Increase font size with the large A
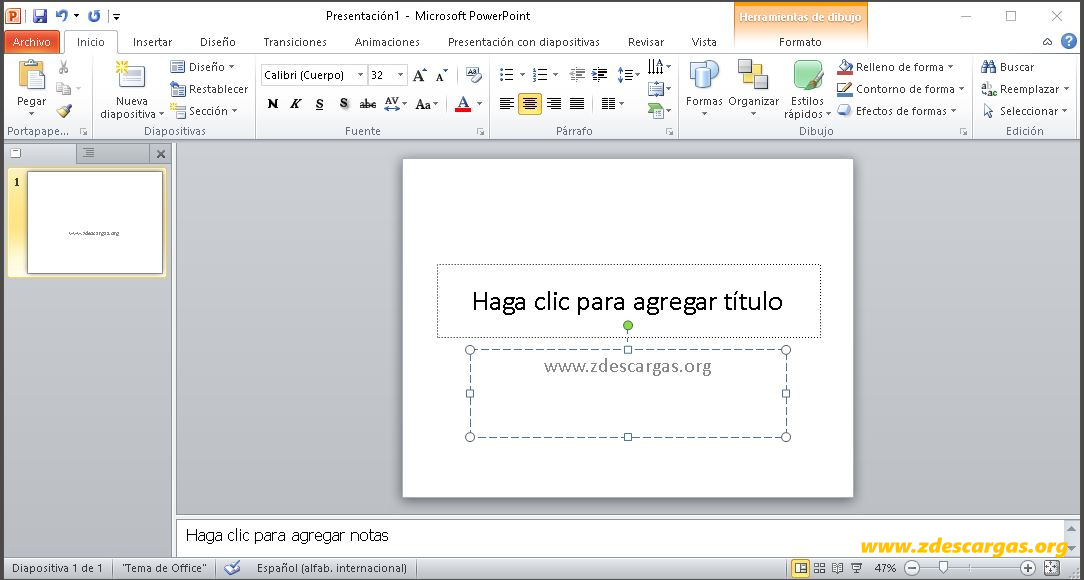Viewport: 1084px width, 580px height. point(420,75)
